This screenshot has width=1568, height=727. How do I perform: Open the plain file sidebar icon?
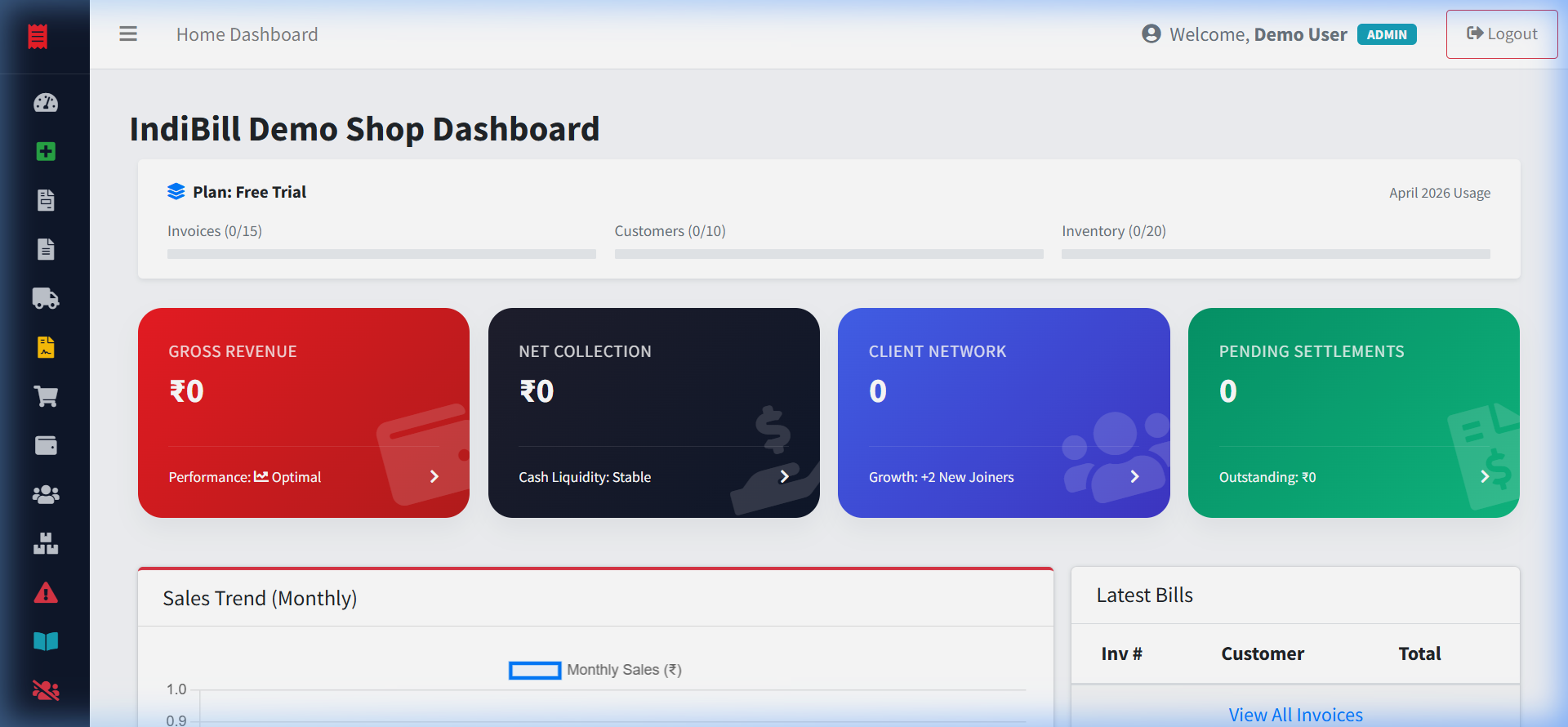point(46,250)
